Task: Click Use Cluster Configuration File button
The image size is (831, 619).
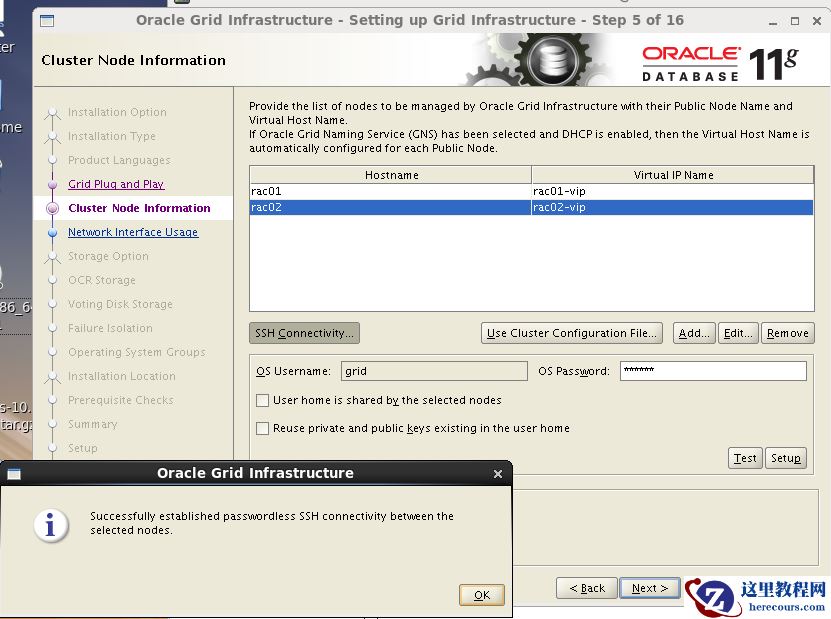Action: click(x=572, y=333)
